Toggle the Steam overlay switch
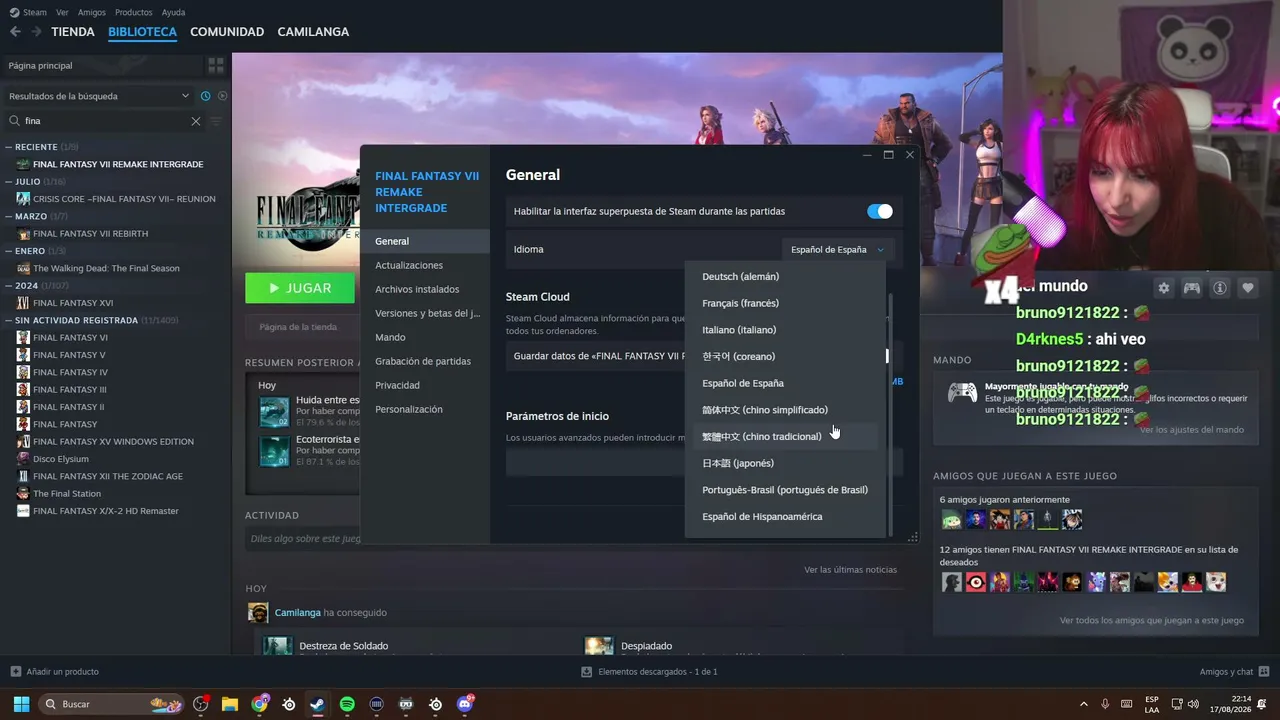Viewport: 1280px width, 720px height. (x=880, y=211)
